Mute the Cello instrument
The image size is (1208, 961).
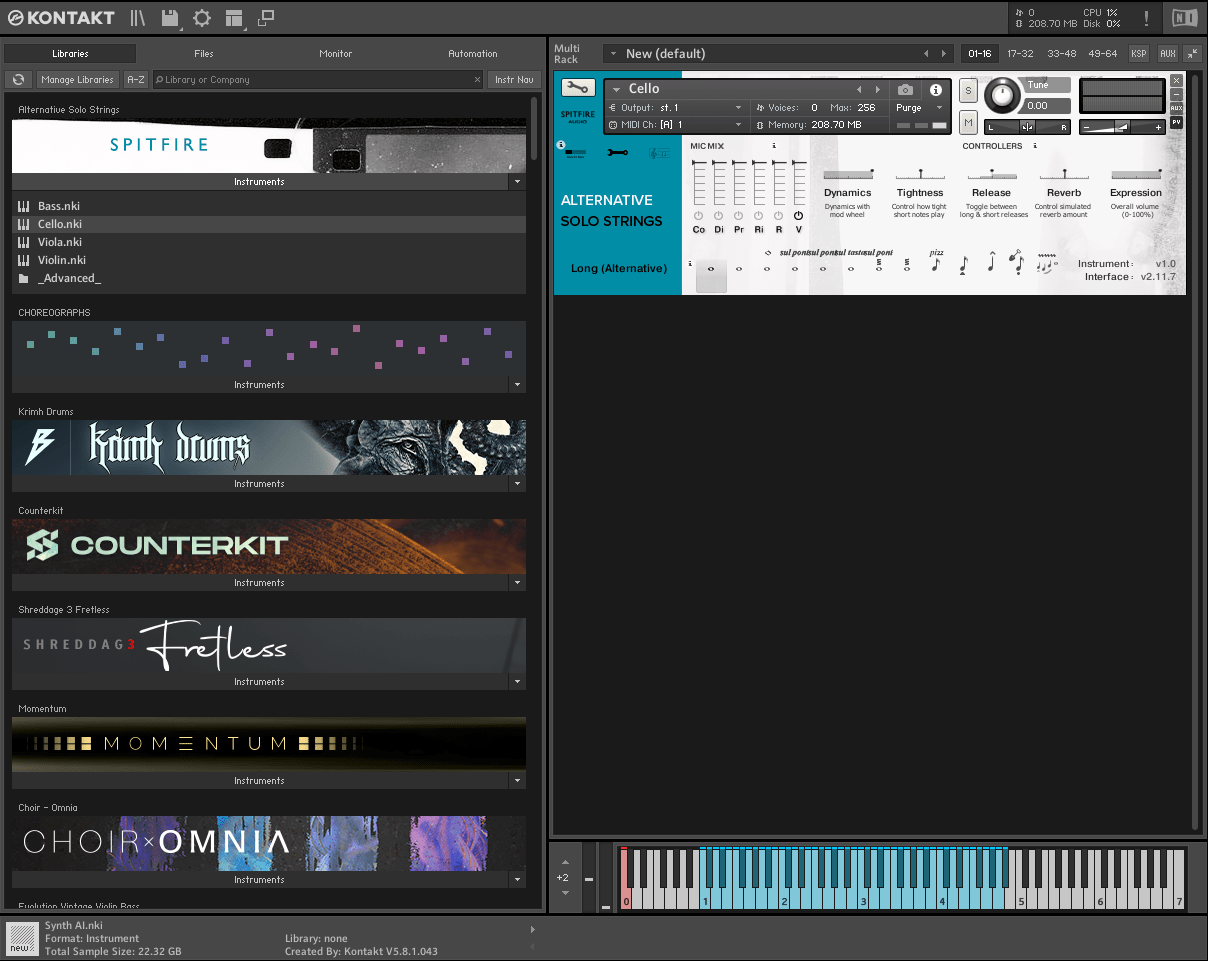click(968, 122)
